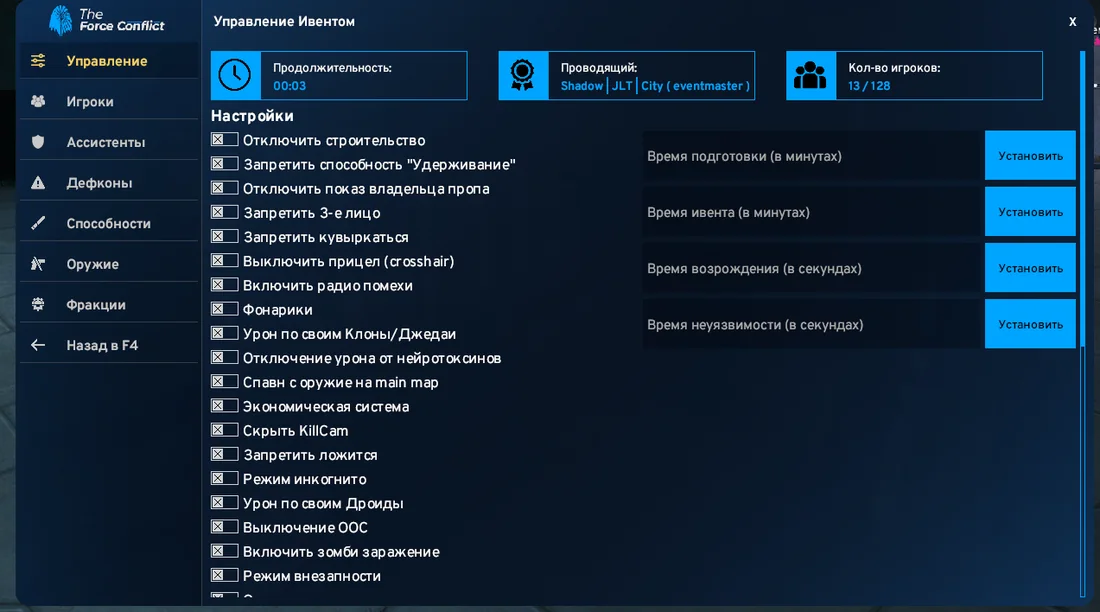
Task: Click Установить for Время возрождения
Action: coord(1030,267)
